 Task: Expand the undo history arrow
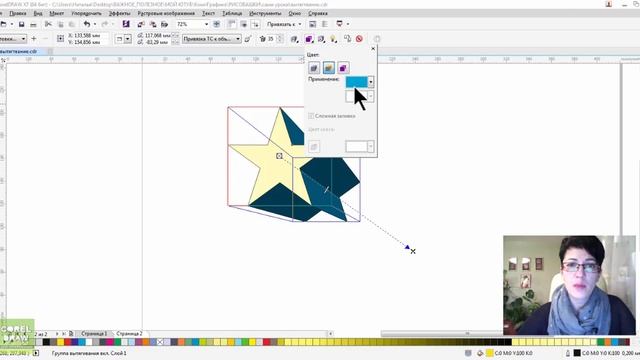95,24
